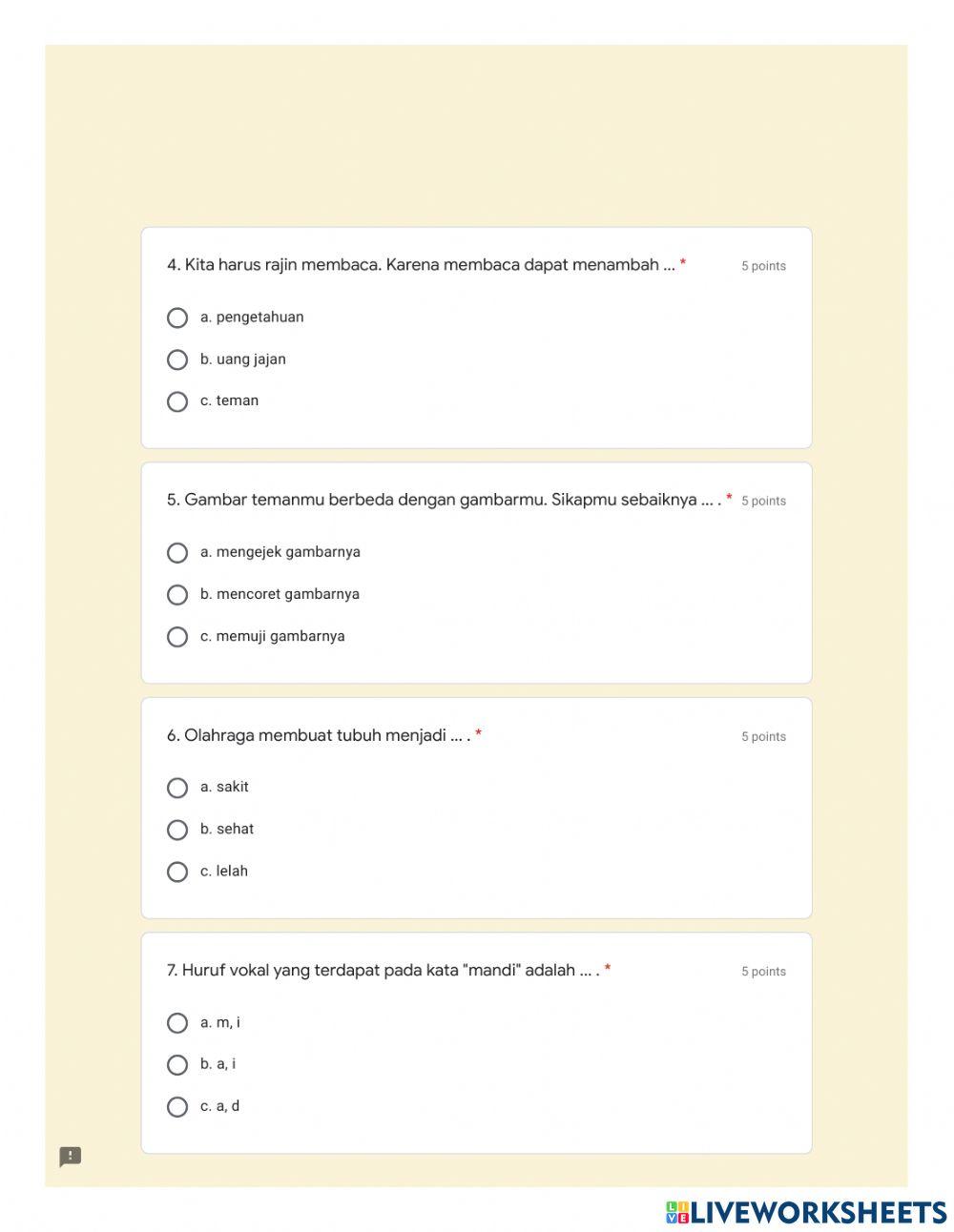Choose the 'b. uang jajan' option
Viewport: 954px width, 1232px height.
click(x=177, y=359)
